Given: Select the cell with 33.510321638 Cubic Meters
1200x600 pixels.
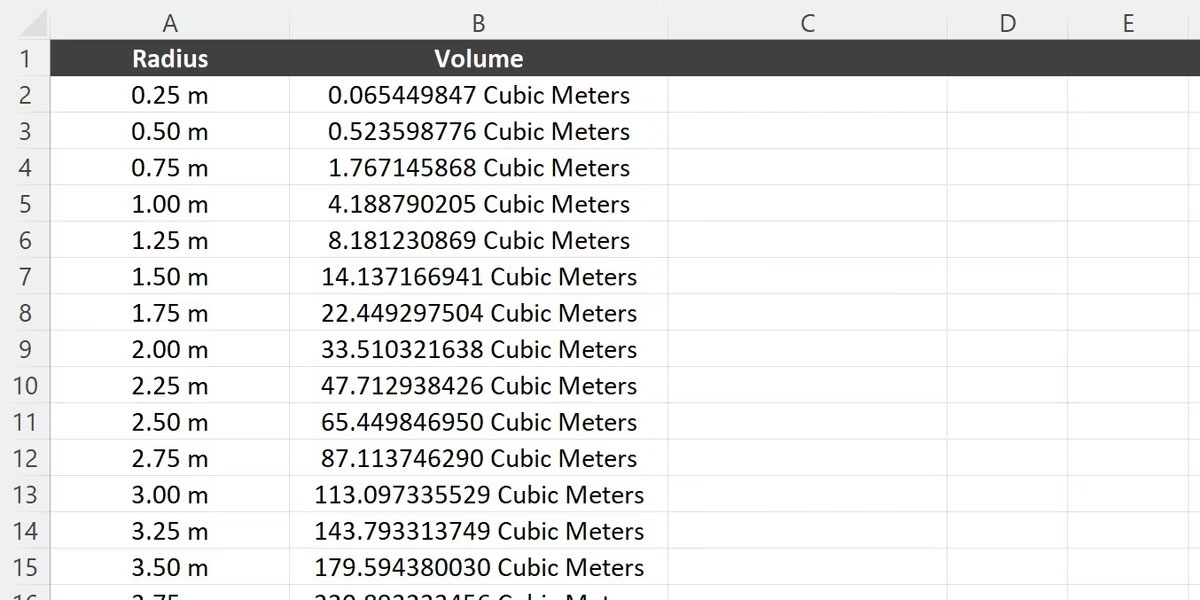Looking at the screenshot, I should click(x=479, y=349).
